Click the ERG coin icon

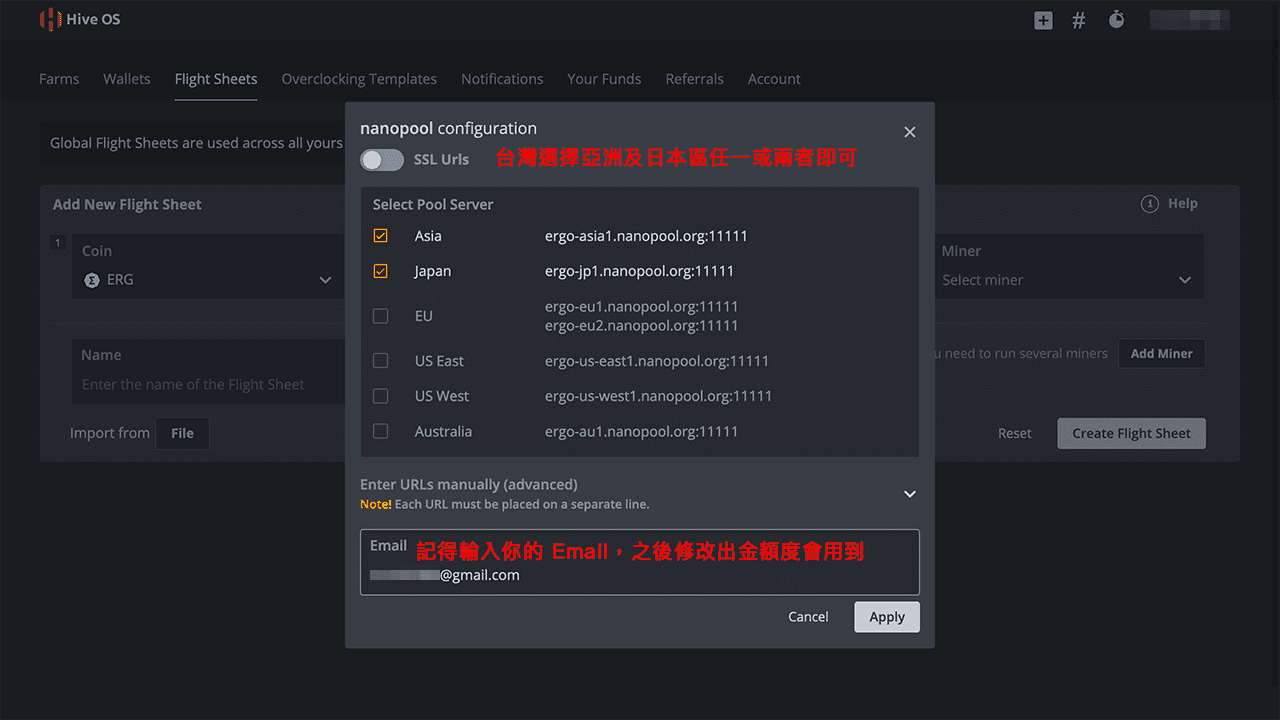coord(91,280)
